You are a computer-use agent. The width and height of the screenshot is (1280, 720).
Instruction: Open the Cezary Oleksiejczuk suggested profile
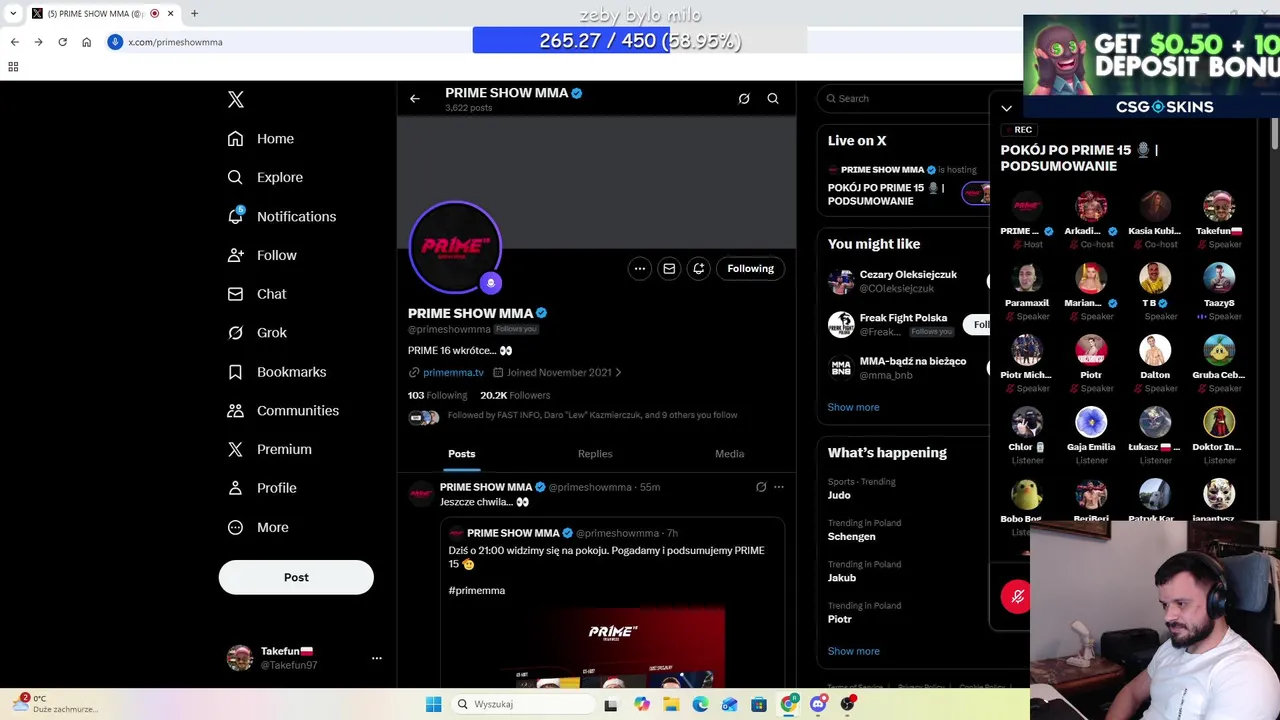click(908, 281)
